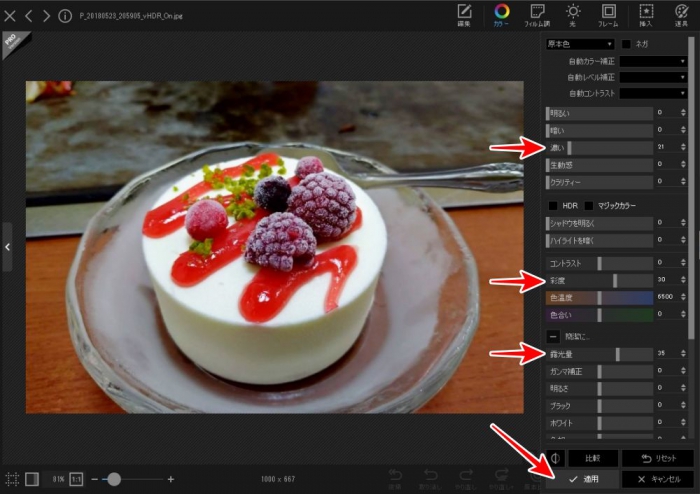This screenshot has height=494, width=700.
Task: Click the zoom slider handle
Action: click(114, 479)
